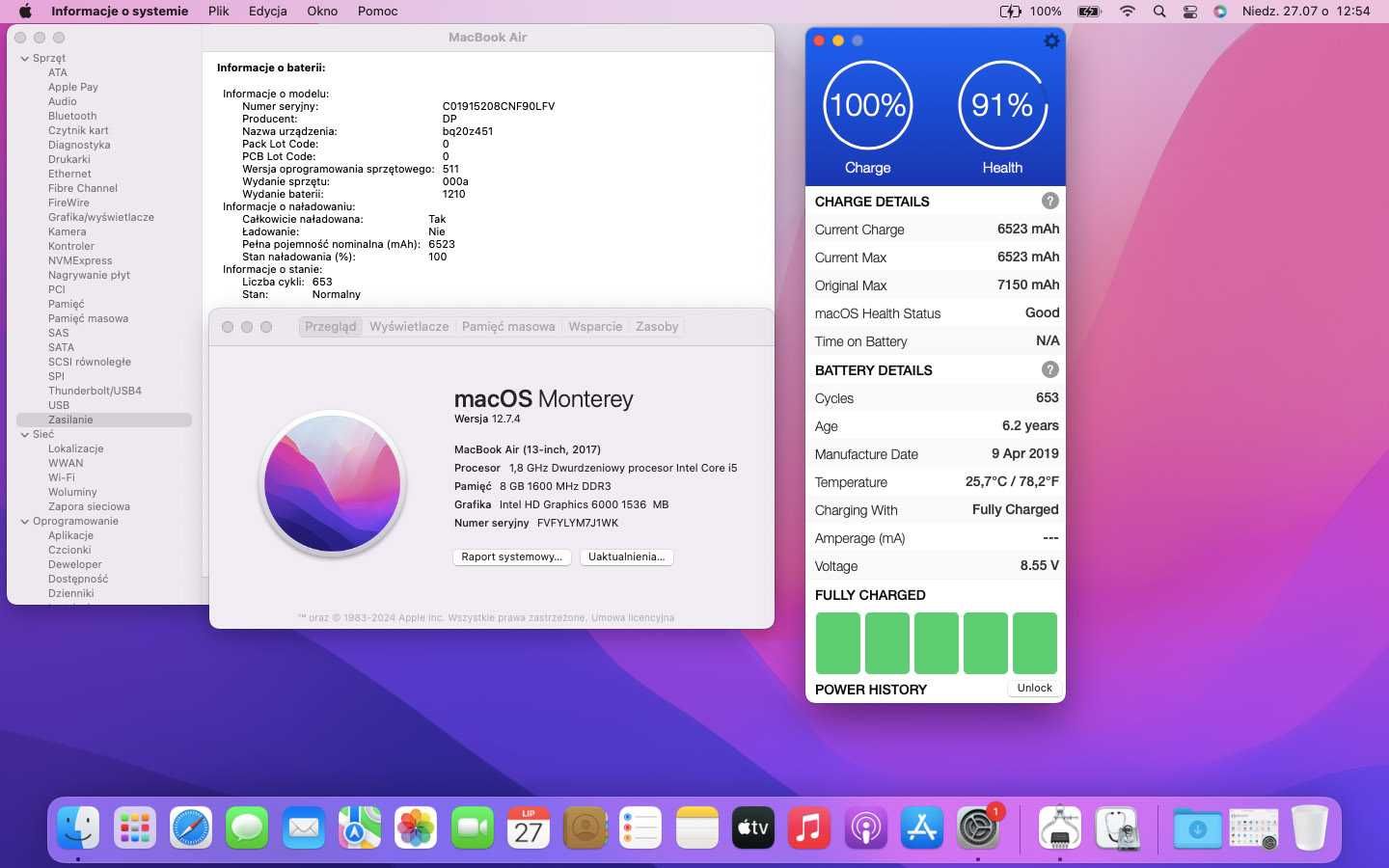Viewport: 1389px width, 868px height.
Task: Open Reminders app in dock
Action: click(x=640, y=827)
